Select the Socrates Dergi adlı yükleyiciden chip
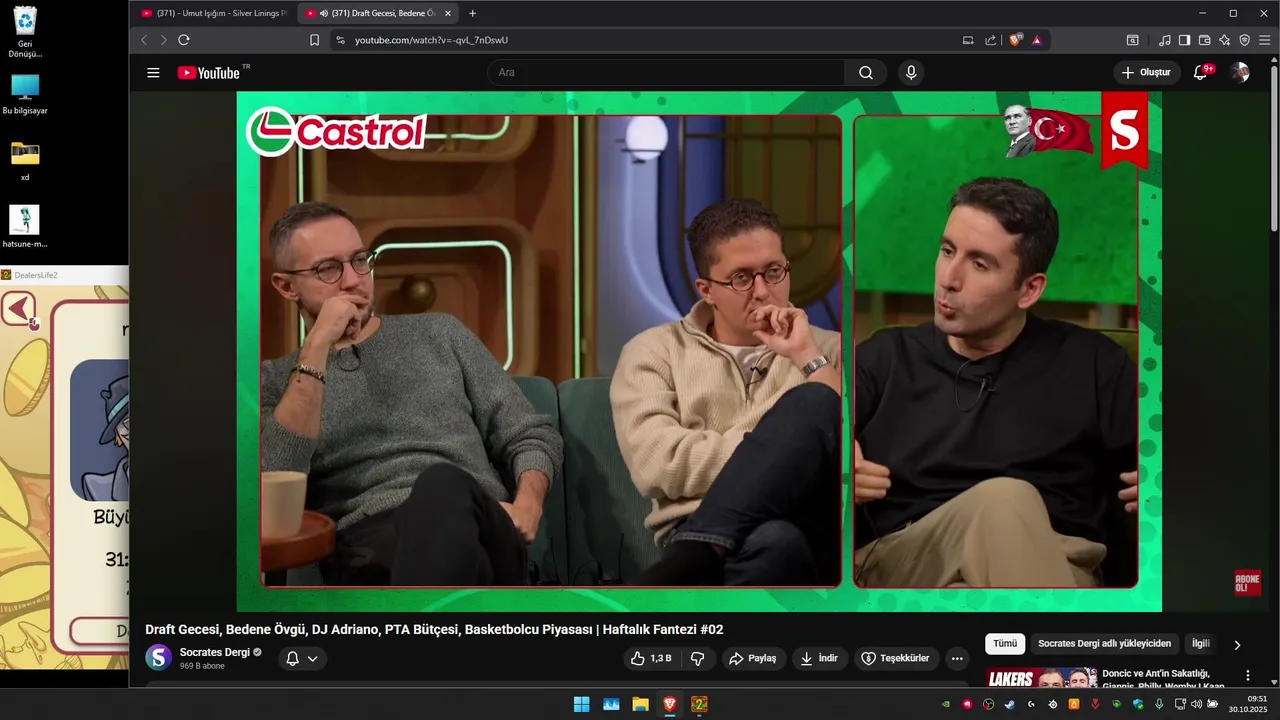 point(1104,644)
